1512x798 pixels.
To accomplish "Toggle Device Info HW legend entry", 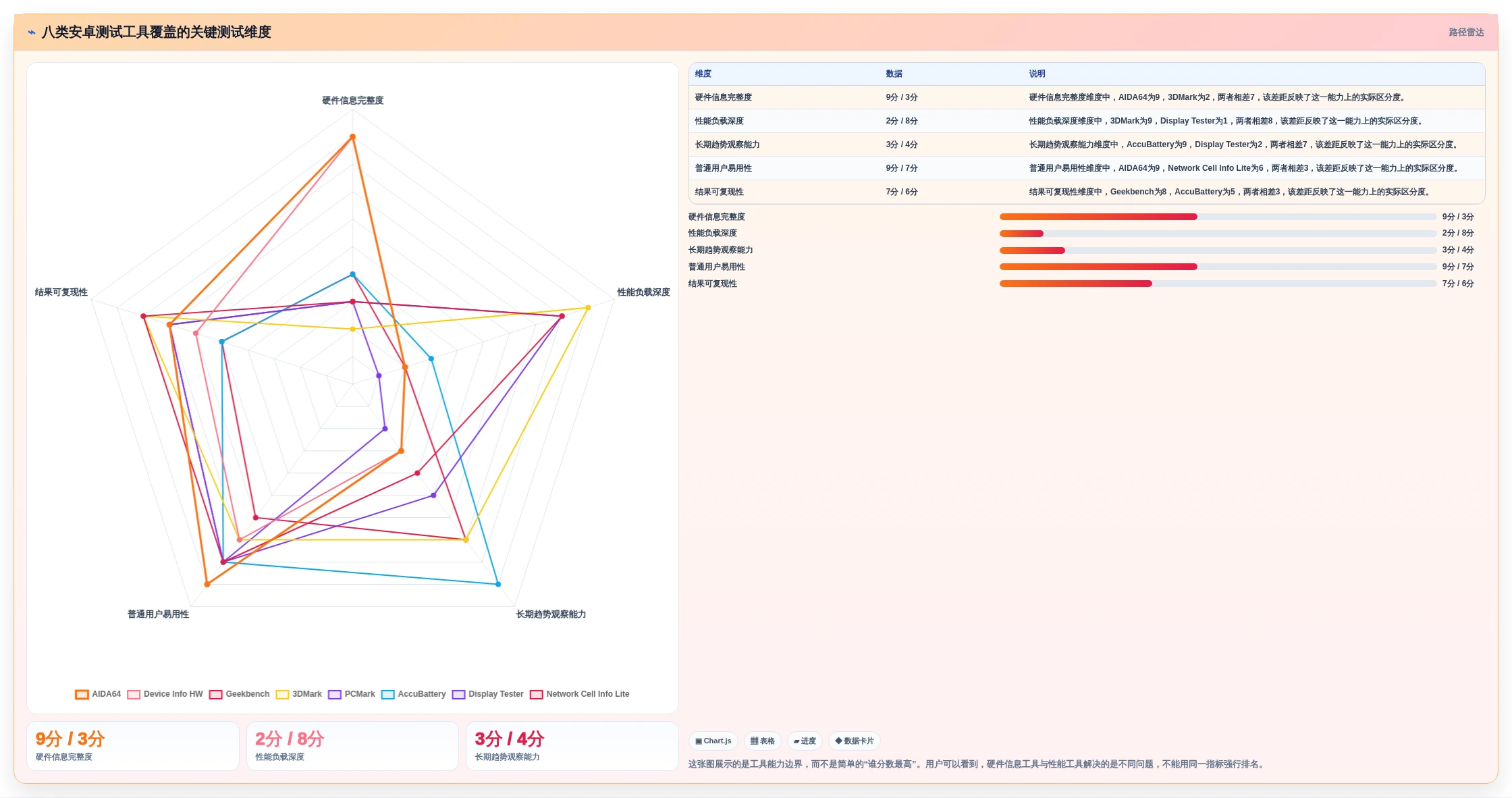I will (165, 694).
